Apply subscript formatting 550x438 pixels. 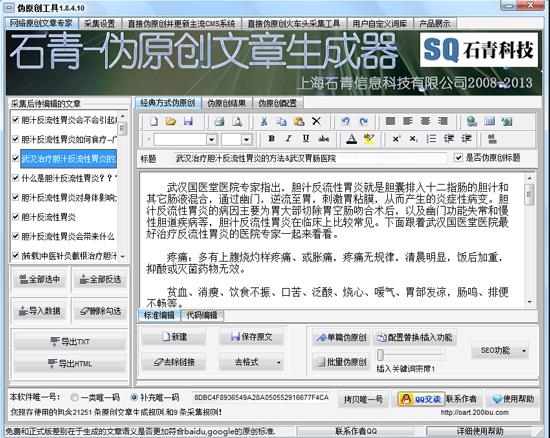(414, 139)
